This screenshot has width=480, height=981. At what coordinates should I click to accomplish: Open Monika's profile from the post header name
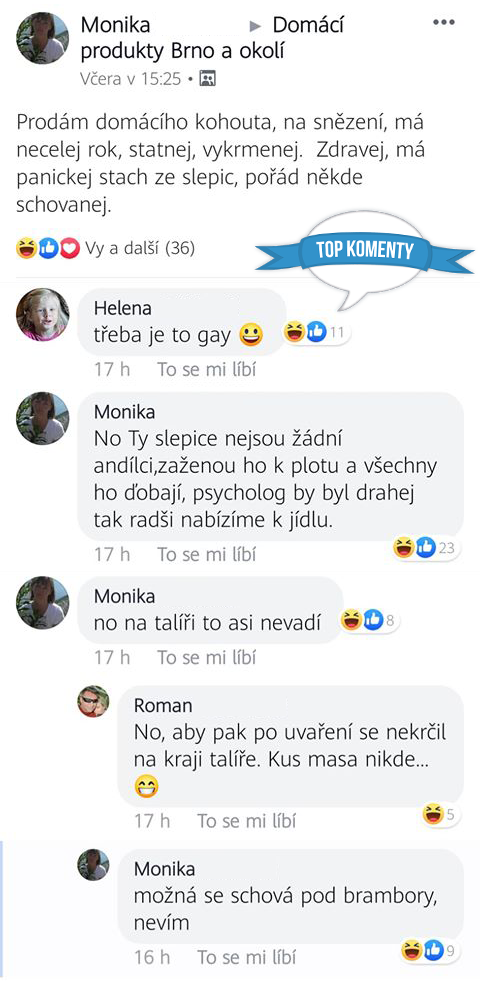pos(116,25)
